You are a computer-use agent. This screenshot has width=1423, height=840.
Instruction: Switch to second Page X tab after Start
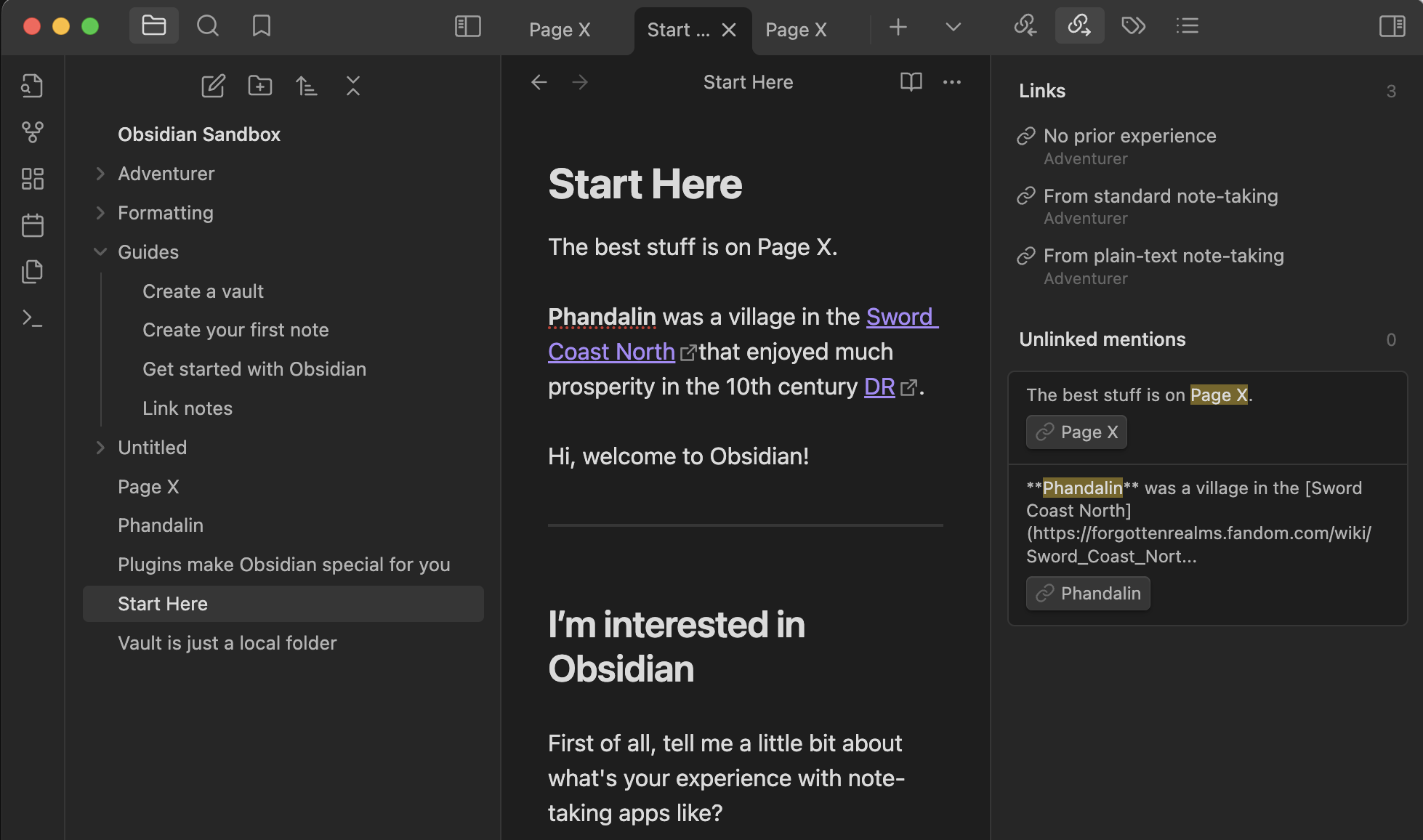(796, 30)
